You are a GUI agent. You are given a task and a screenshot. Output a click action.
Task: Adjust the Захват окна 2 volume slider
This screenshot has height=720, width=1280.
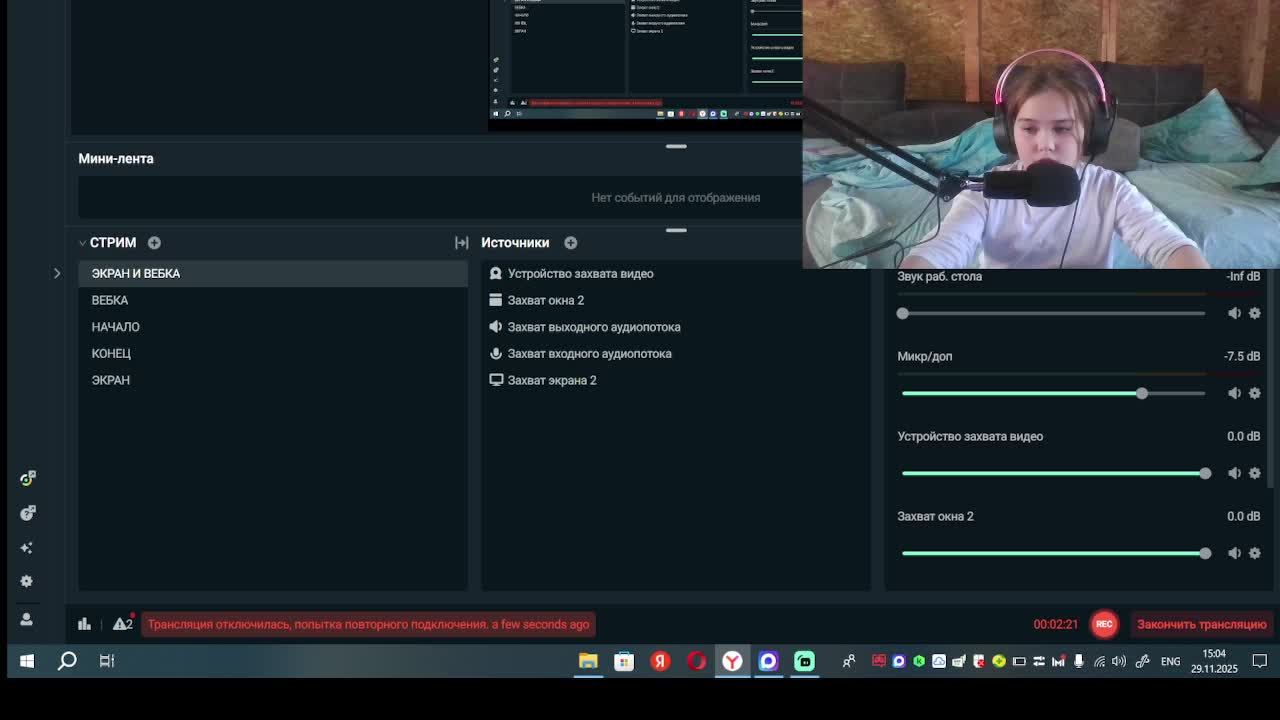coord(1053,553)
